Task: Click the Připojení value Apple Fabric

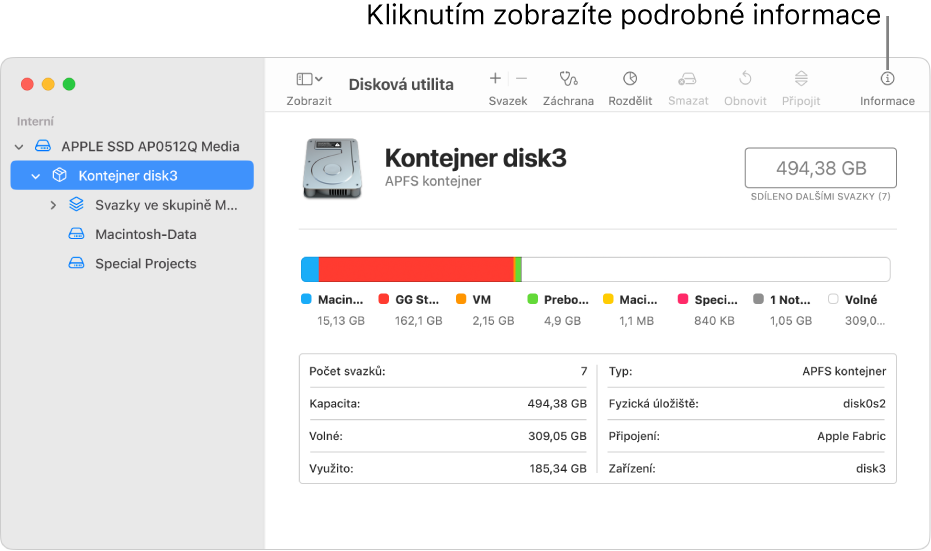Action: point(851,436)
